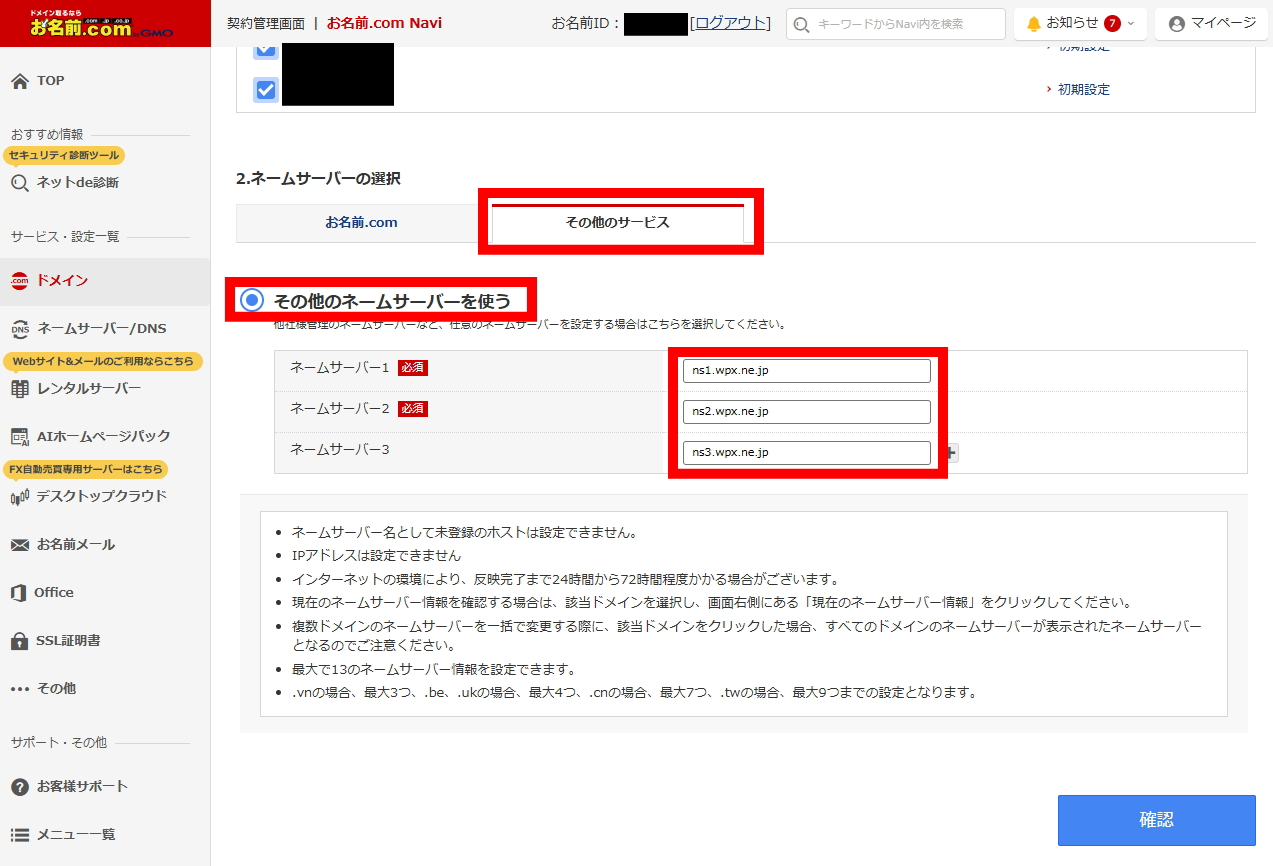1273x866 pixels.
Task: Click the notification bell icon
Action: coord(1034,23)
